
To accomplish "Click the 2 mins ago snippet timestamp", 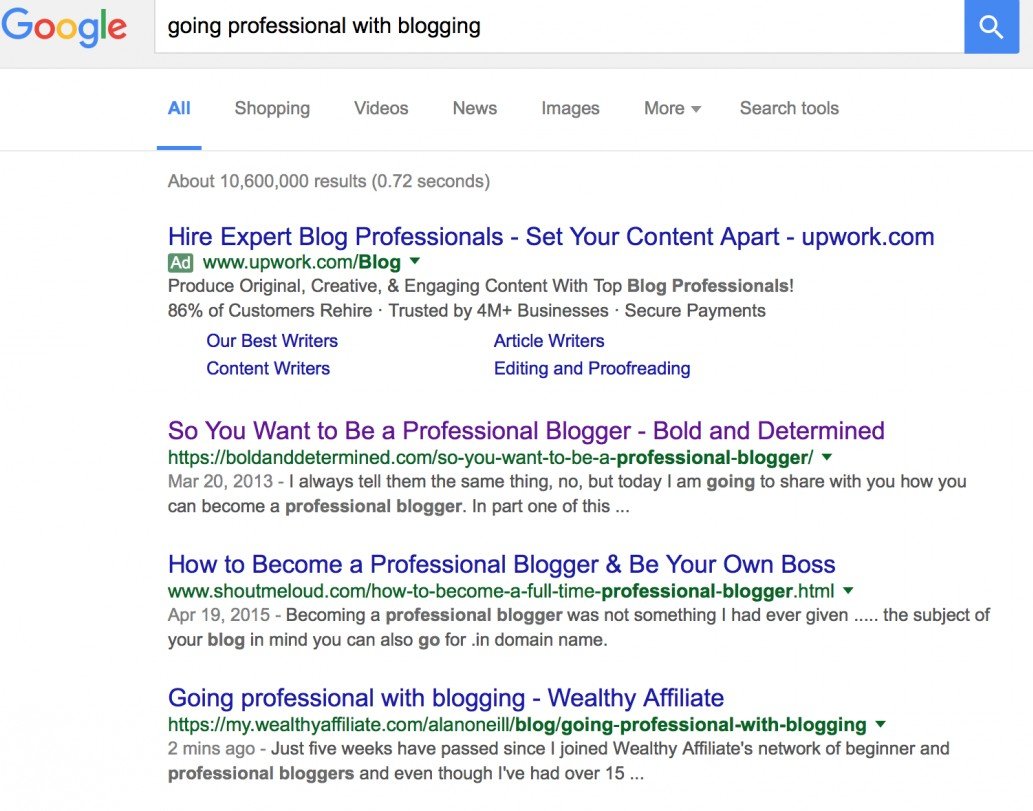I will pos(211,749).
